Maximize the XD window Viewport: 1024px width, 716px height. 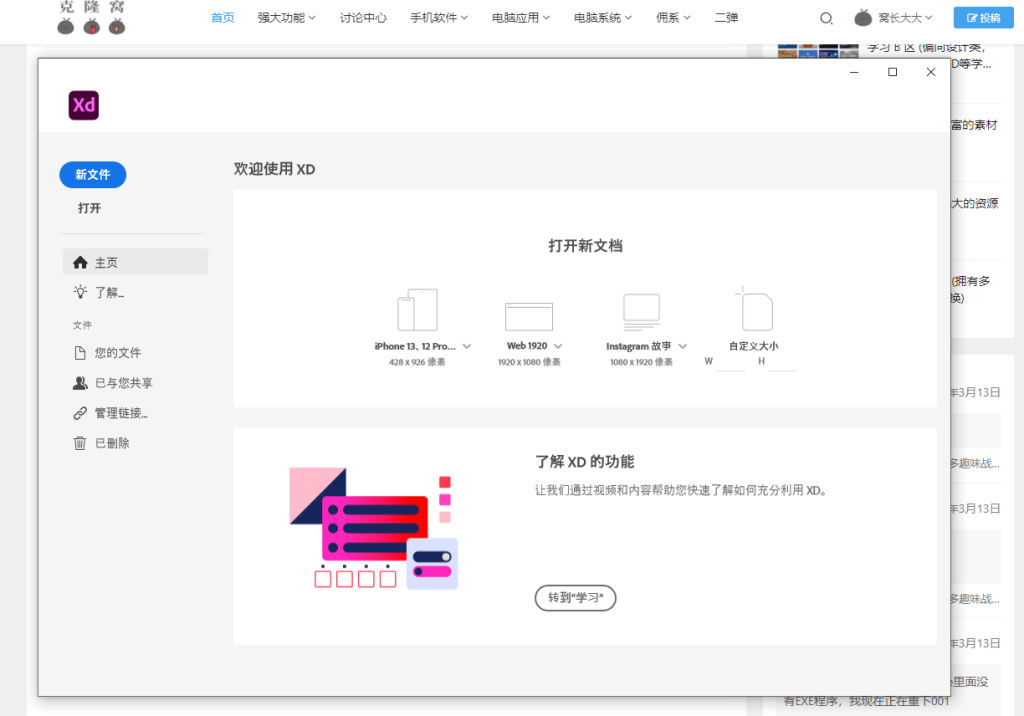892,72
